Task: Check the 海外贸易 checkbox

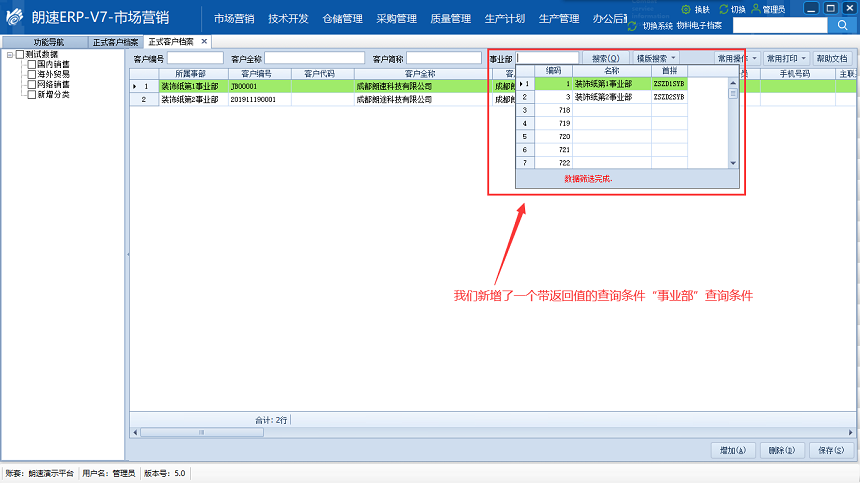Action: [32, 74]
